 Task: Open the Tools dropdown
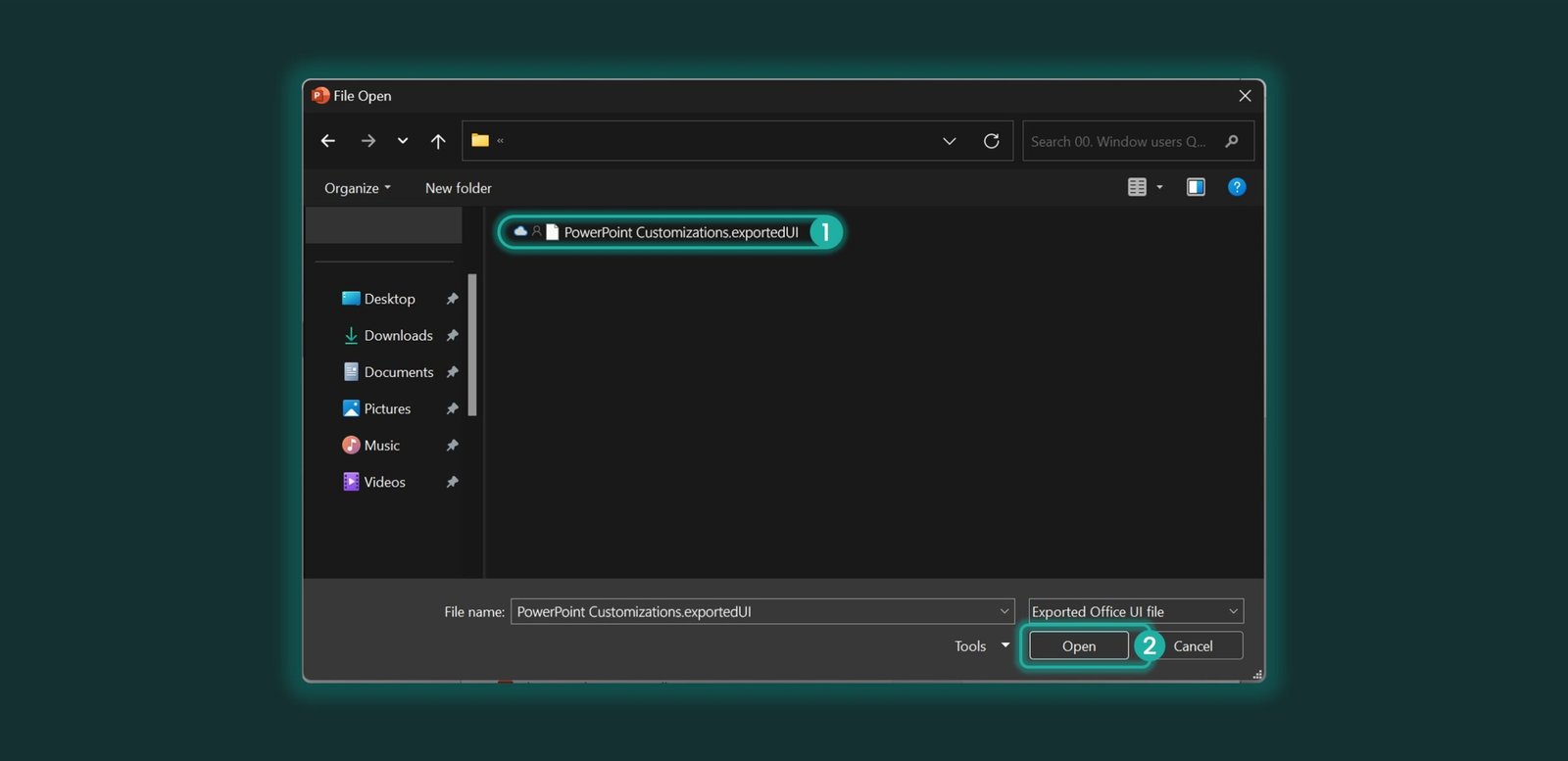(x=982, y=646)
